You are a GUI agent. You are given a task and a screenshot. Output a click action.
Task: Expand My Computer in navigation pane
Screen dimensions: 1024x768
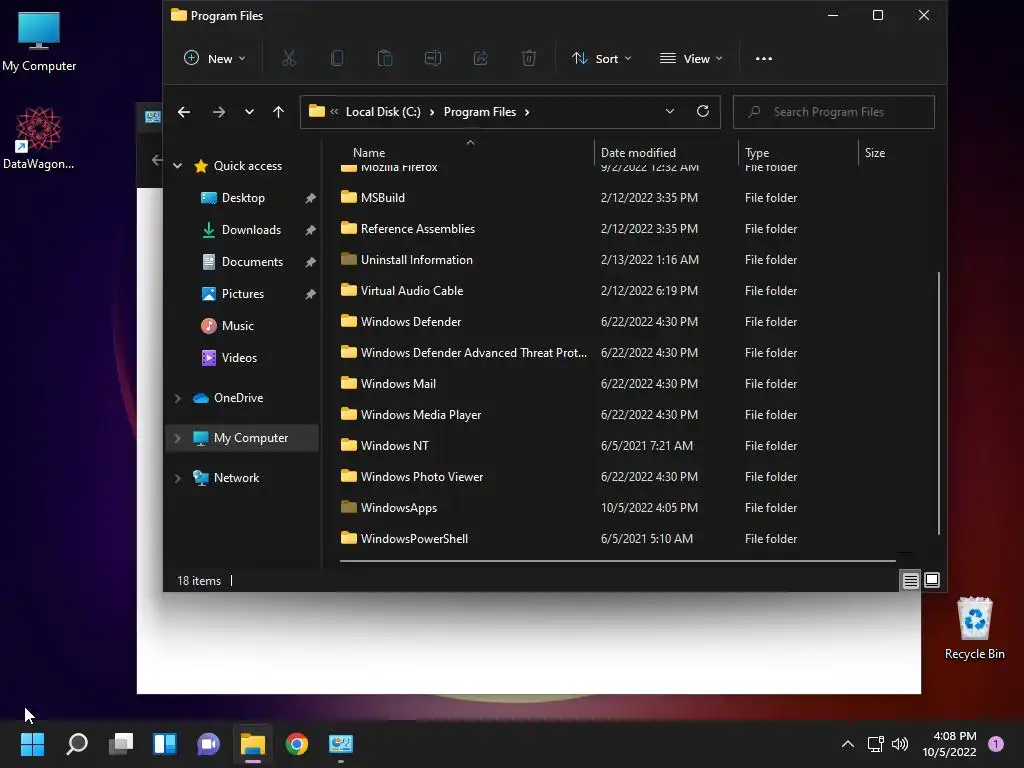178,438
